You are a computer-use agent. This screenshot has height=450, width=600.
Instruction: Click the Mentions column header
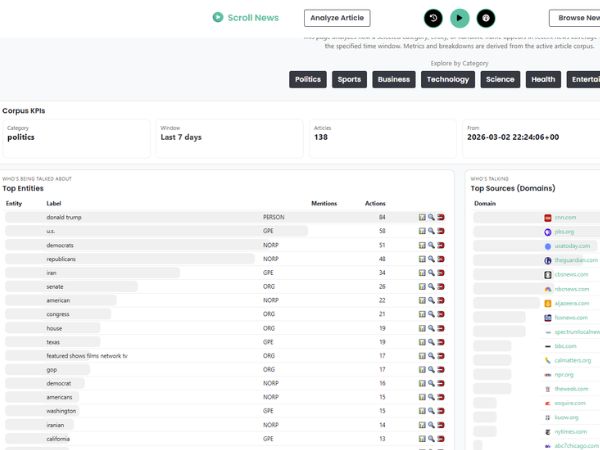click(324, 203)
